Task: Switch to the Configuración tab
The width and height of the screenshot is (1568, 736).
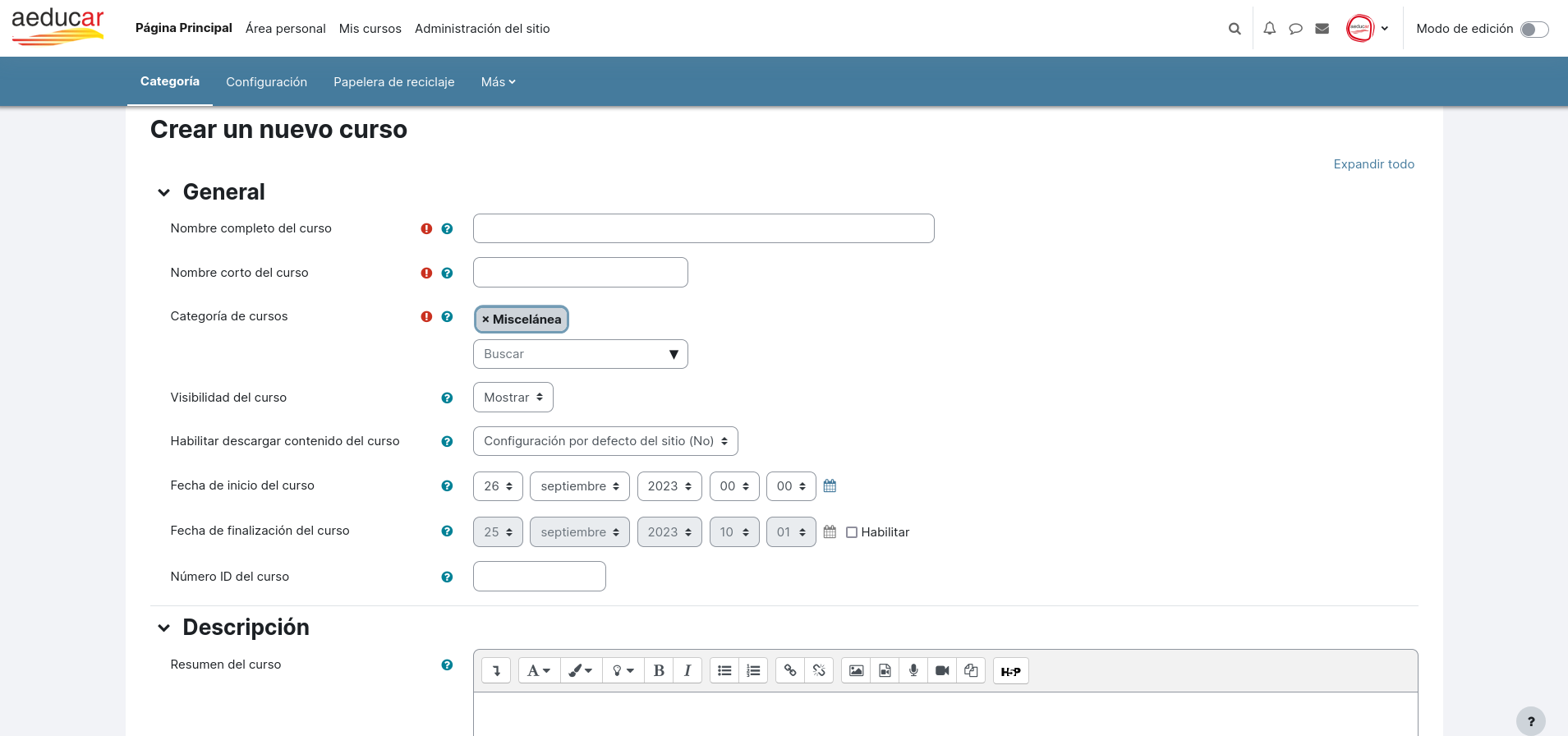Action: pos(266,82)
